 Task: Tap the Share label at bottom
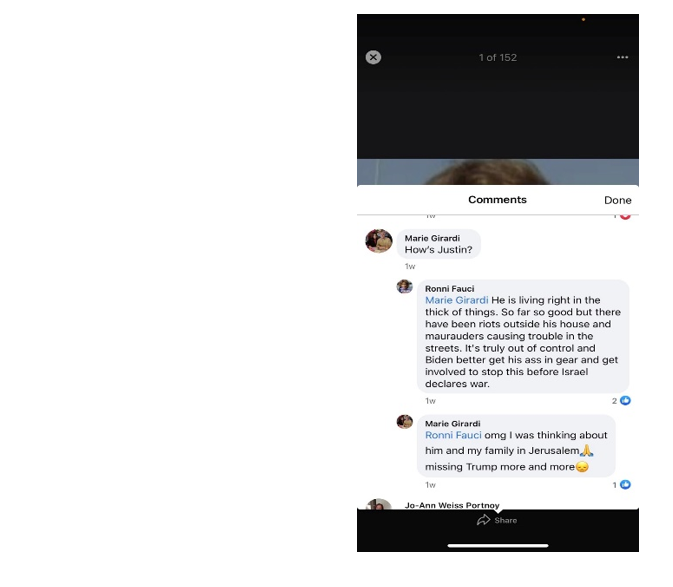tap(505, 520)
